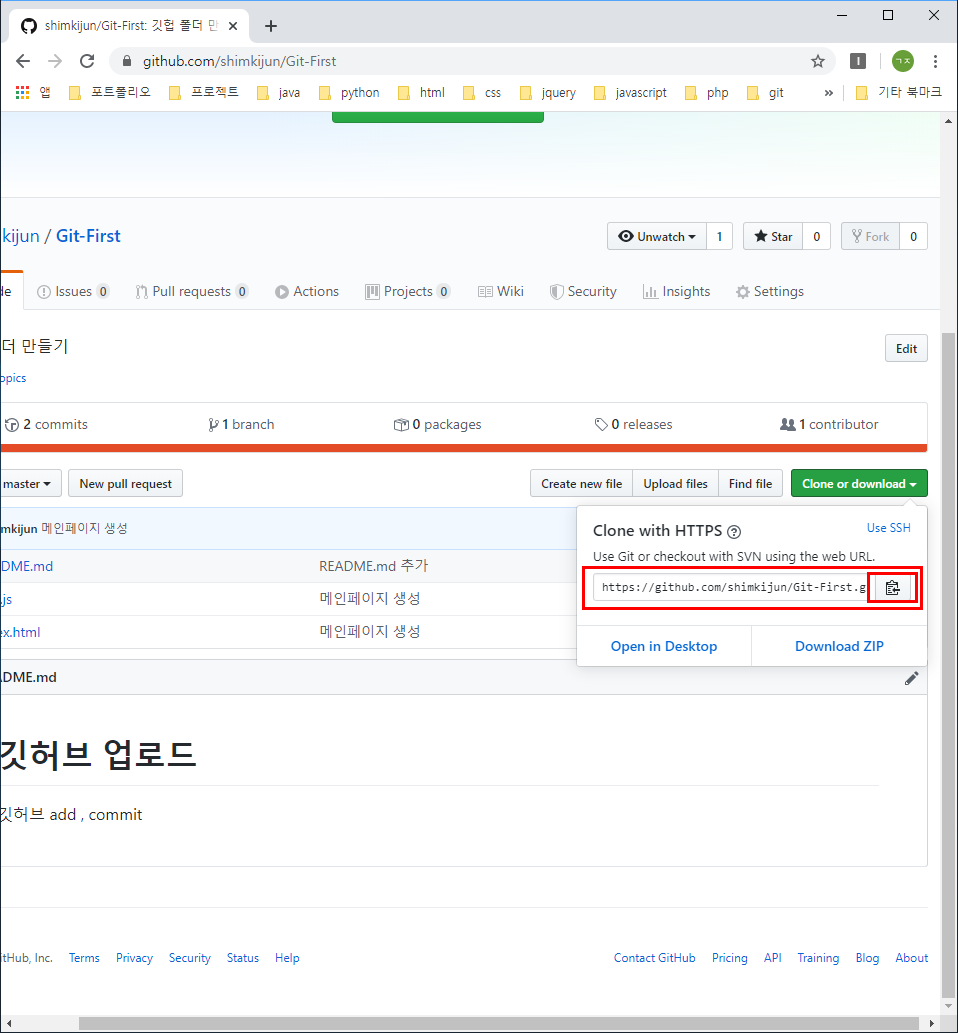
Task: Open the javascript bookmark folder
Action: pos(631,93)
